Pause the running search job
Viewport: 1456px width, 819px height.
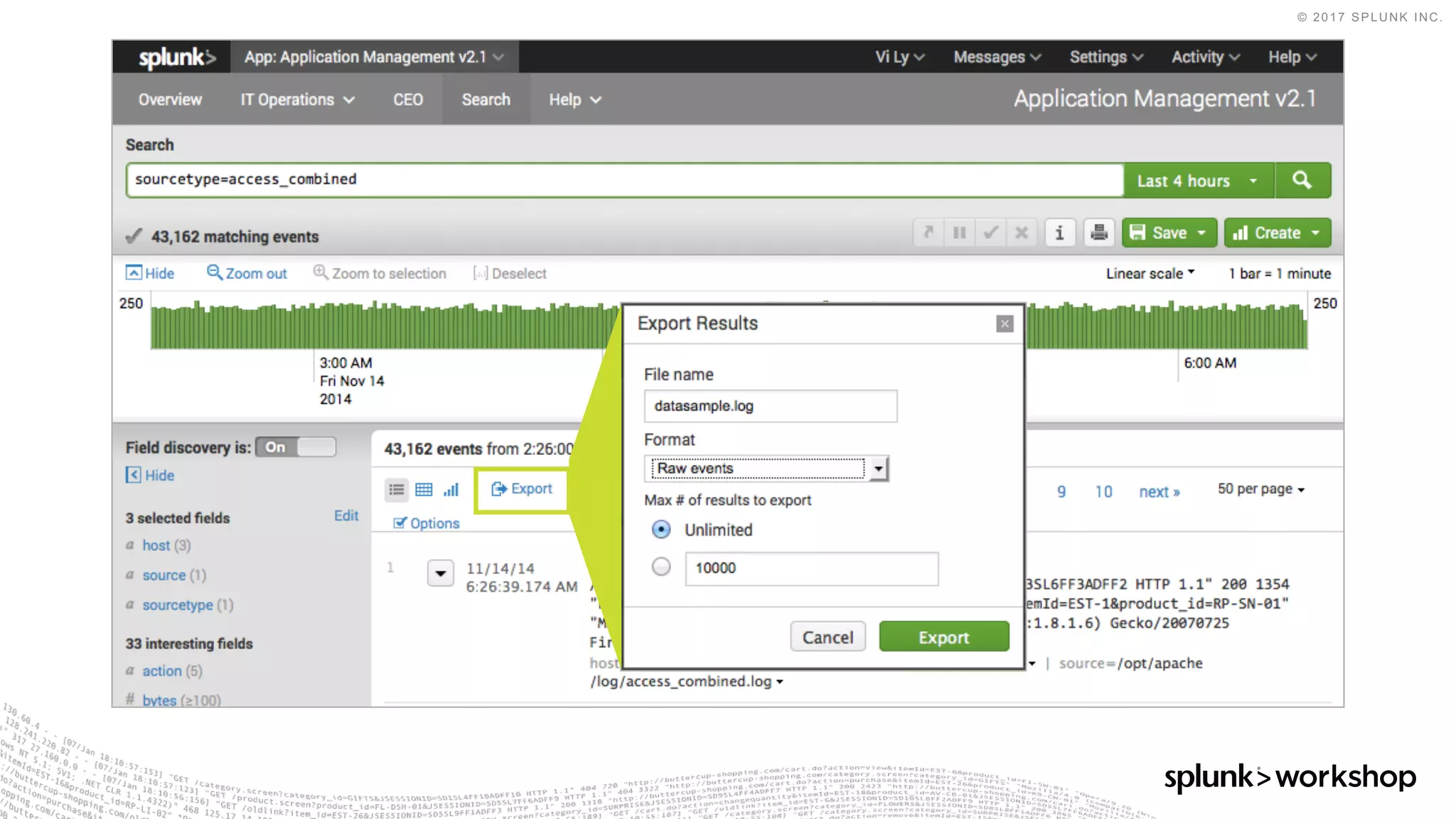pos(959,232)
